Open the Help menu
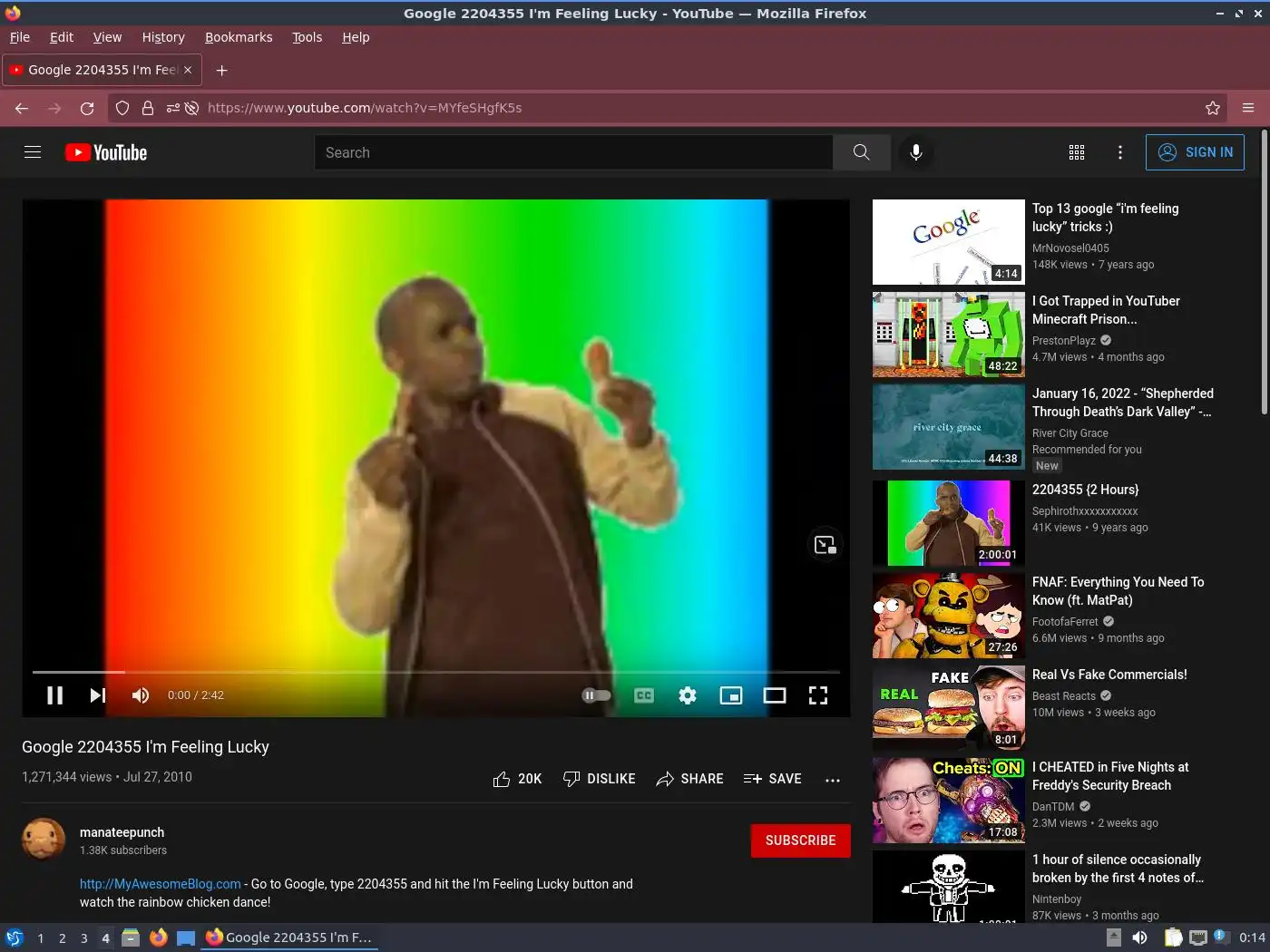Image resolution: width=1270 pixels, height=952 pixels. (x=356, y=37)
